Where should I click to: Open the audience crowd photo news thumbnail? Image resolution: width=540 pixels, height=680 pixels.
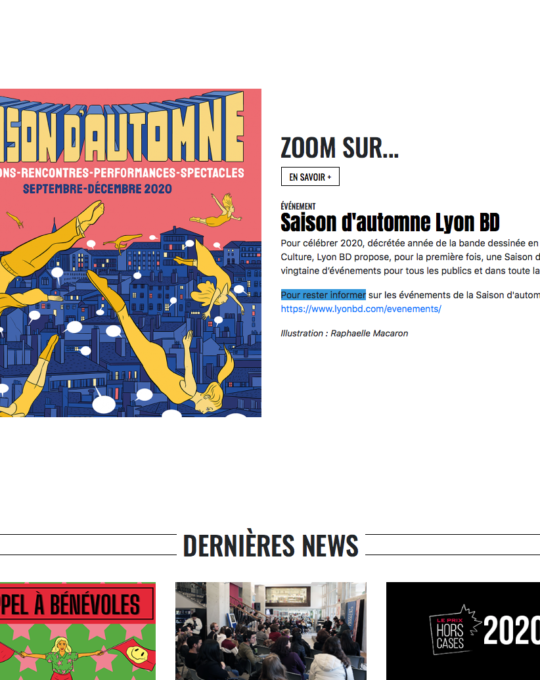point(271,631)
